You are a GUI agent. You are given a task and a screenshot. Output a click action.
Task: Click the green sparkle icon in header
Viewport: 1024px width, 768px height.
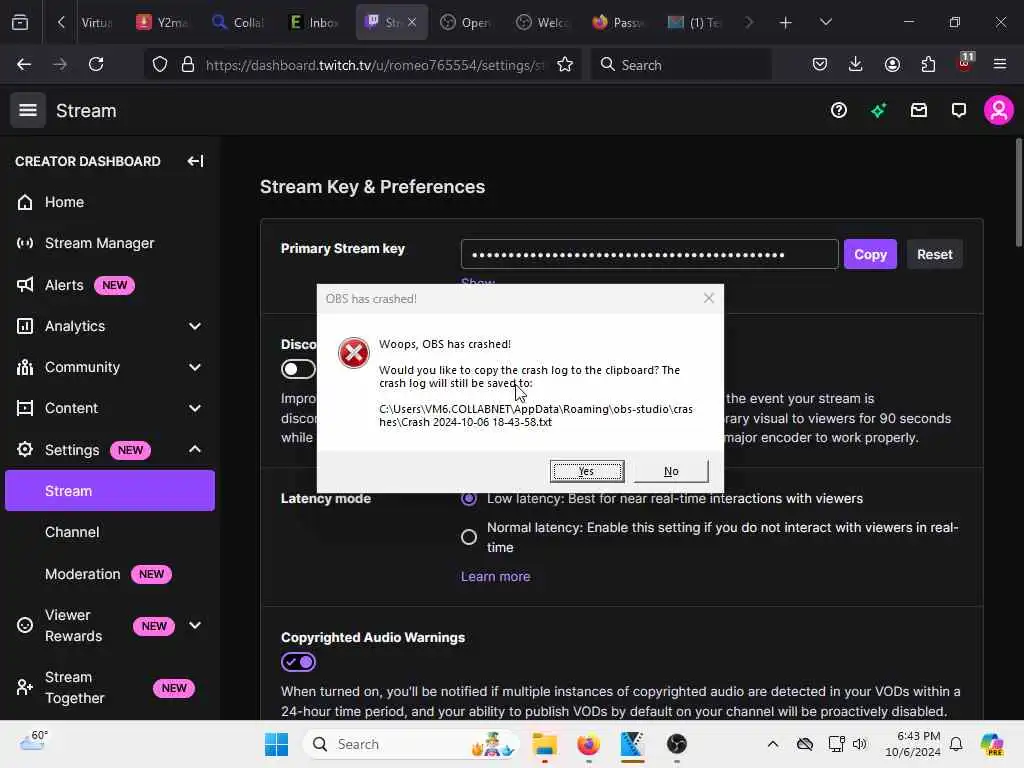coord(878,110)
